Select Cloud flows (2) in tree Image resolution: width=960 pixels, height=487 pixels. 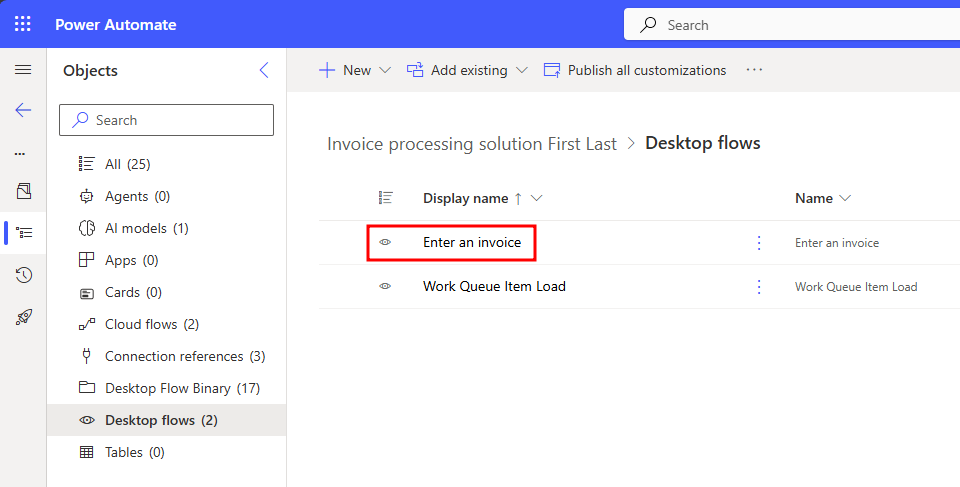pyautogui.click(x=167, y=324)
